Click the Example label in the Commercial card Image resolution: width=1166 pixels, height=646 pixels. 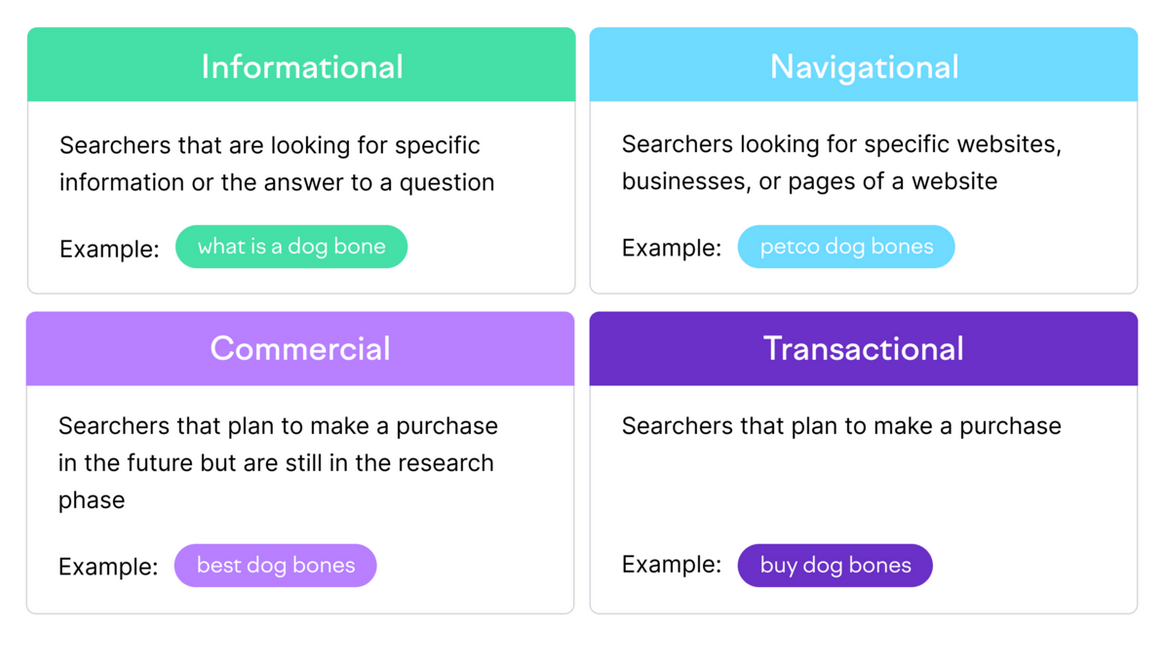pyautogui.click(x=108, y=567)
